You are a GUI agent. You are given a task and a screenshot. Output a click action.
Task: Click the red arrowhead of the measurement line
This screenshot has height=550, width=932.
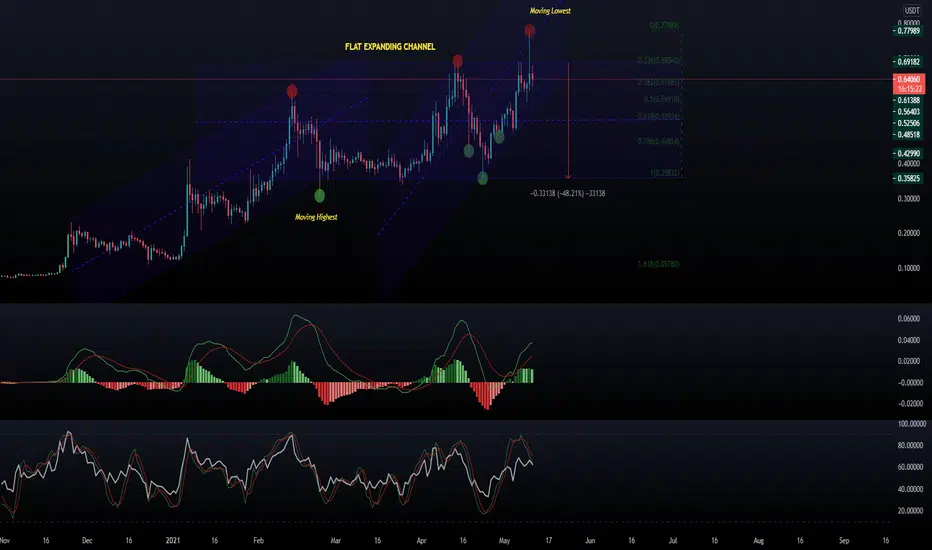pyautogui.click(x=568, y=175)
